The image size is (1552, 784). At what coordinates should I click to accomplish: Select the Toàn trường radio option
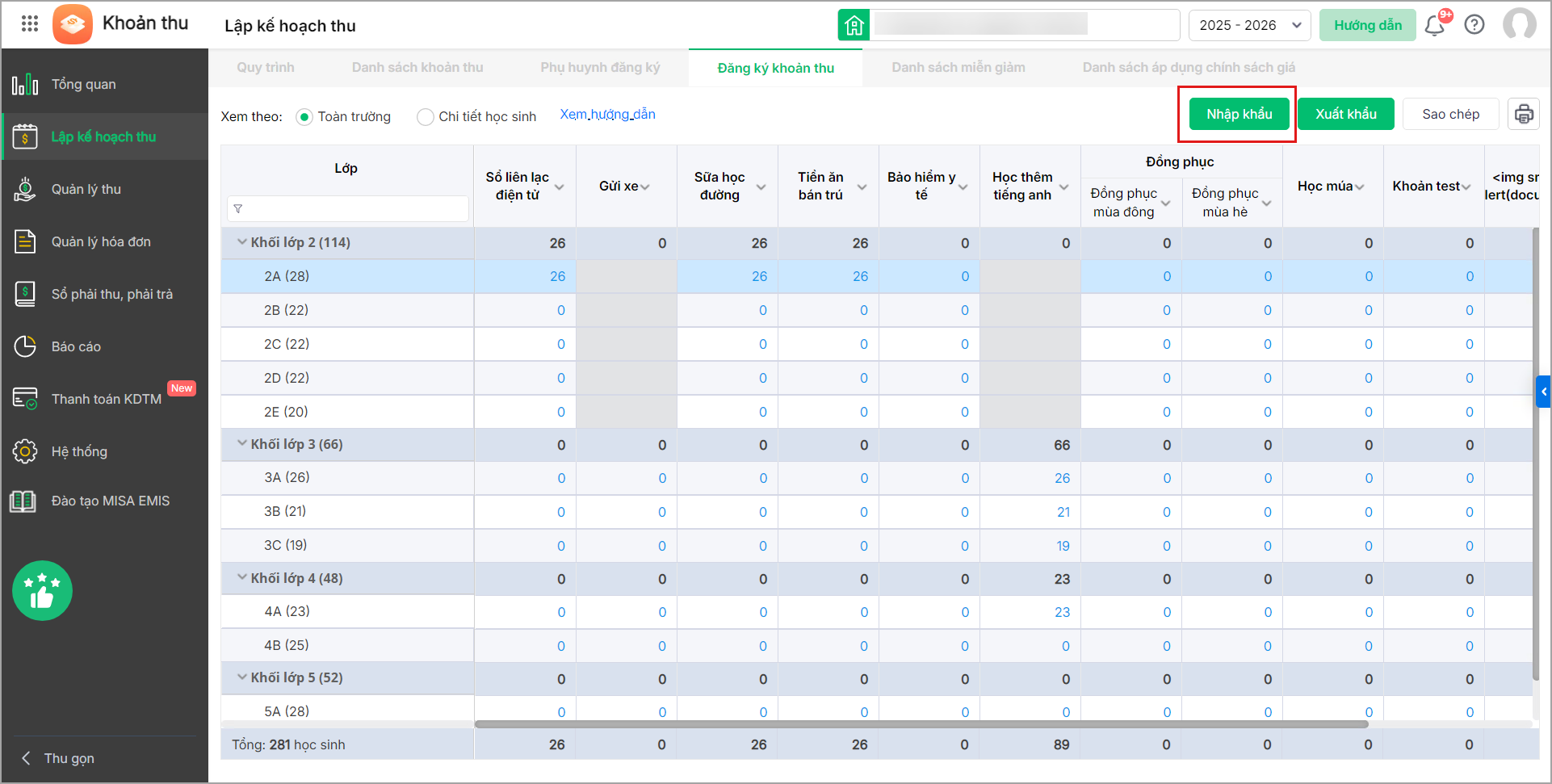tap(304, 117)
